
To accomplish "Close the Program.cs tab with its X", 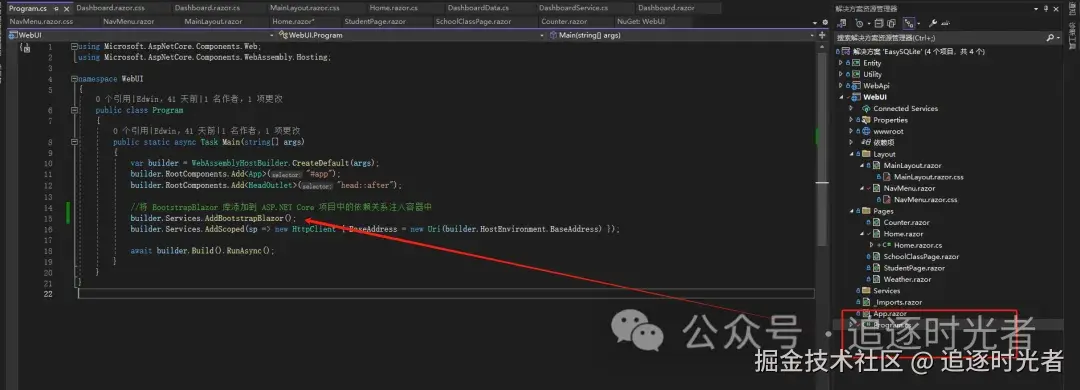I will [66, 8].
